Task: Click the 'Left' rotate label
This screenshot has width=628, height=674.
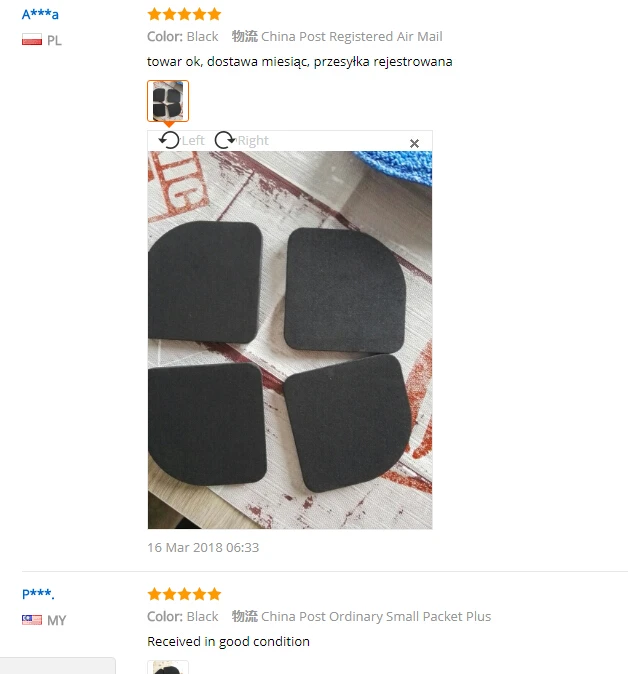Action: click(193, 141)
